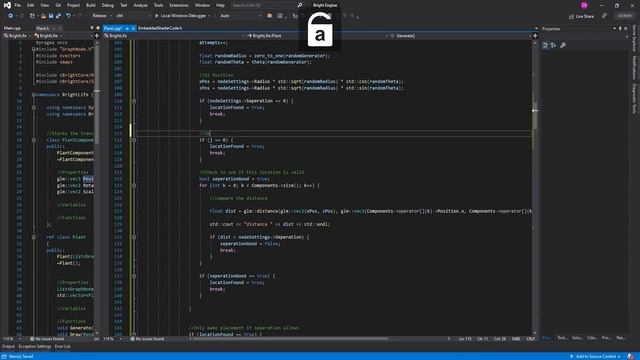Switch to the Main.cpp tab
Viewport: 640px width, 360px height.
pos(12,28)
